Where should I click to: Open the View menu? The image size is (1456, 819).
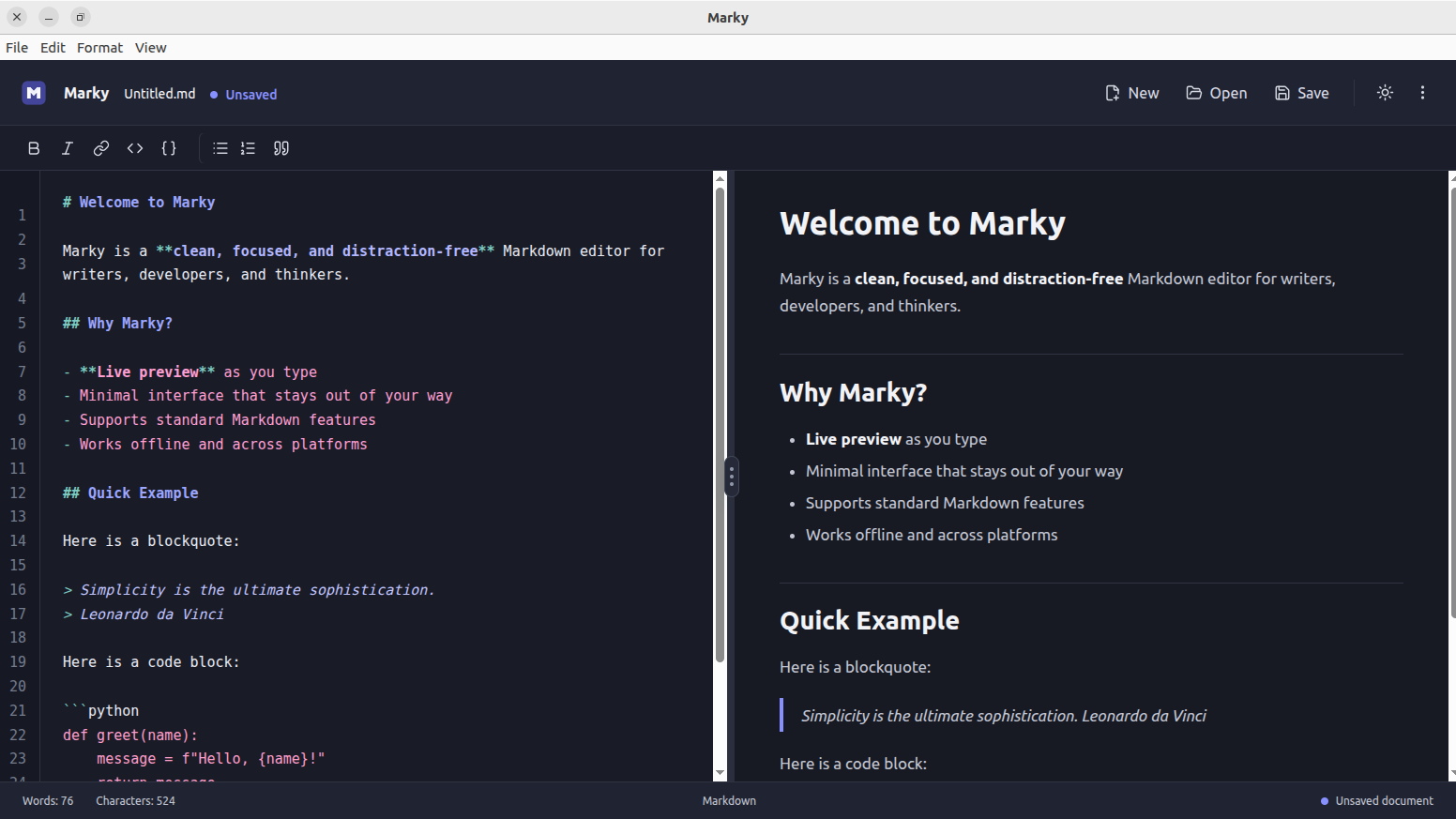(x=150, y=48)
